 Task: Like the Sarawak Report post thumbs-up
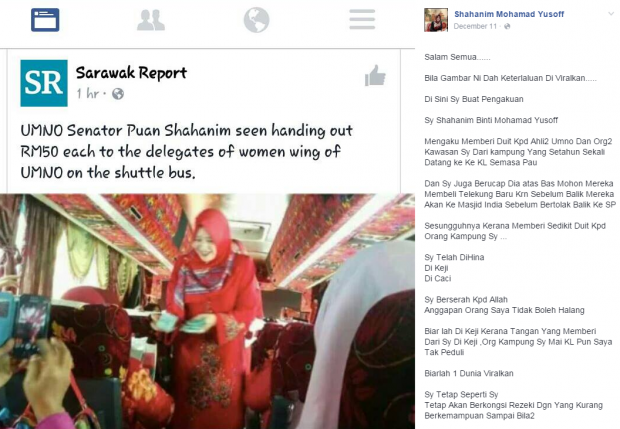(375, 76)
